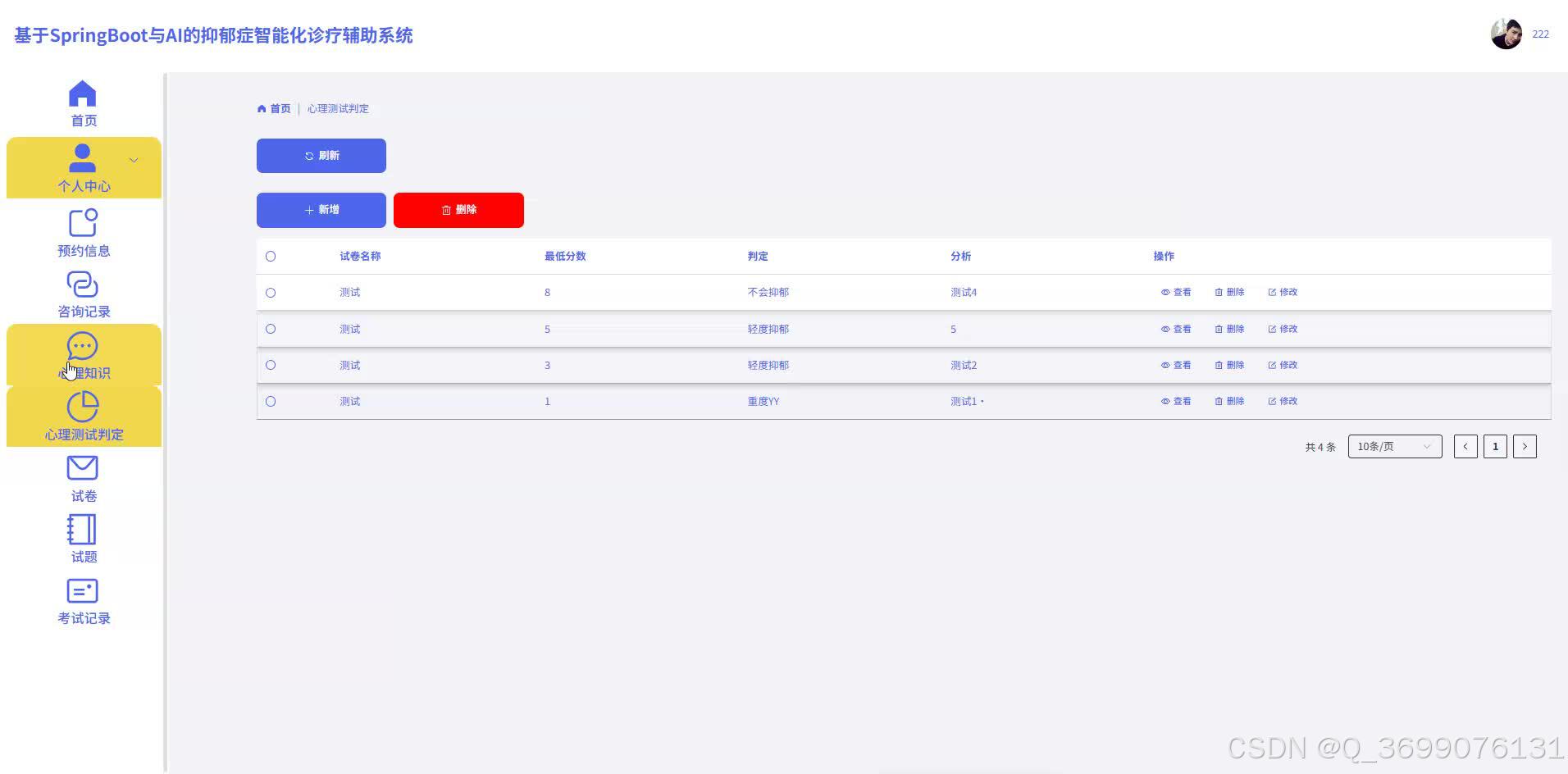1568x774 pixels.
Task: Select the row with score 8
Action: tap(271, 293)
